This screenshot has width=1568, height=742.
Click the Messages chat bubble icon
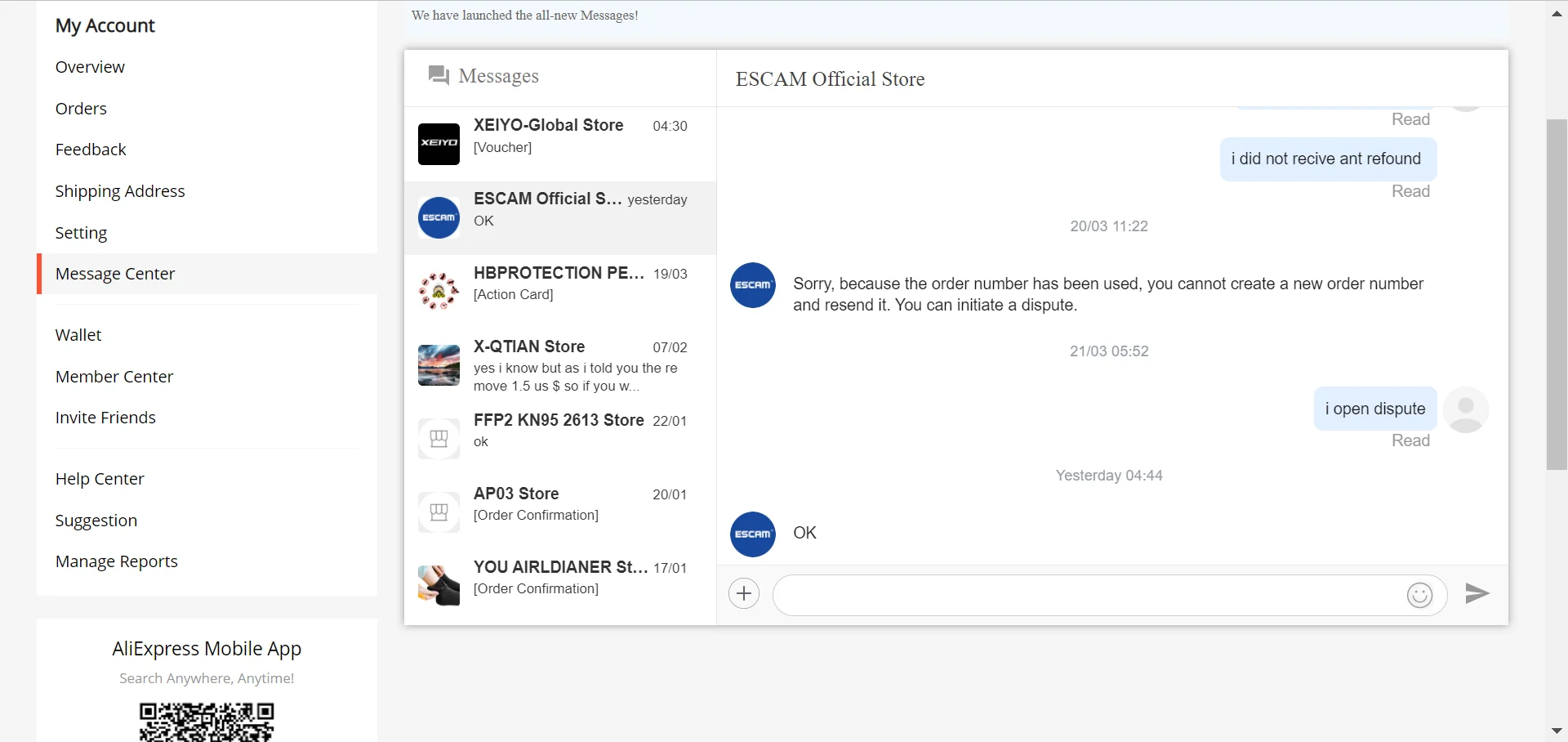coord(439,76)
